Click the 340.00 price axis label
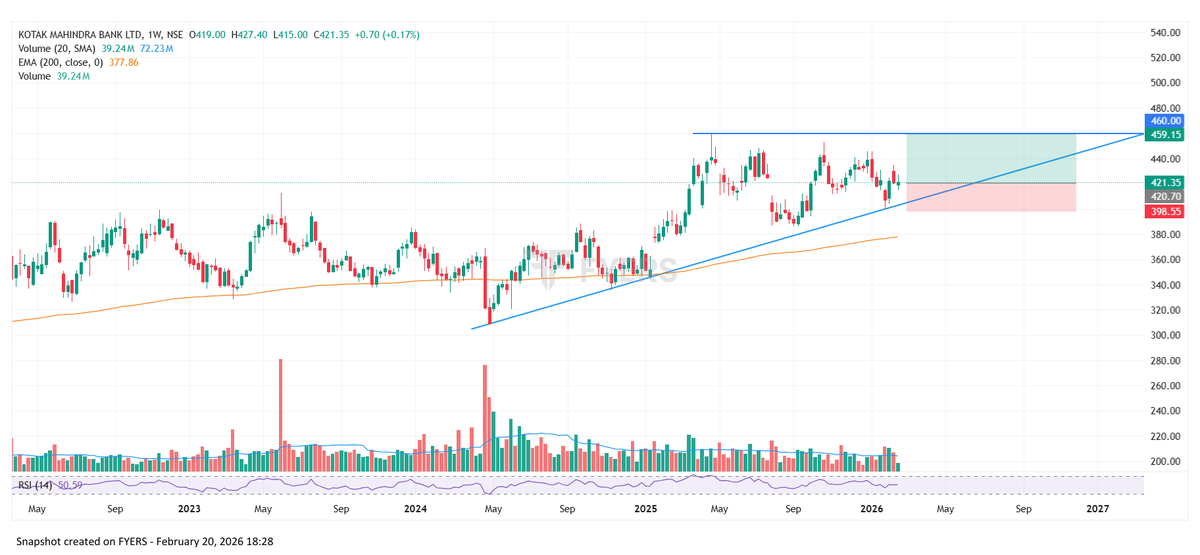 click(1166, 285)
